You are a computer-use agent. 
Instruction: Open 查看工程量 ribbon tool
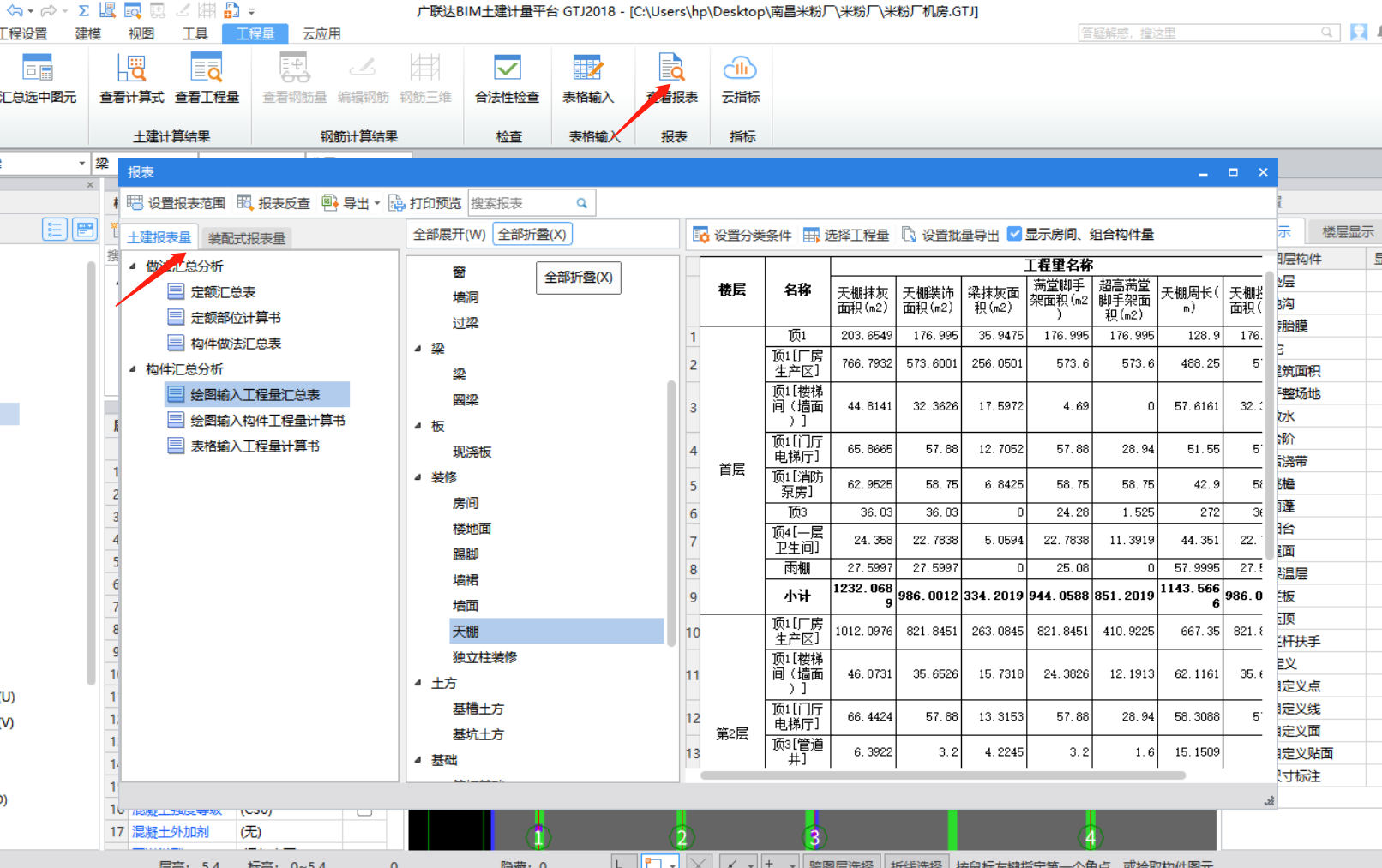(207, 69)
